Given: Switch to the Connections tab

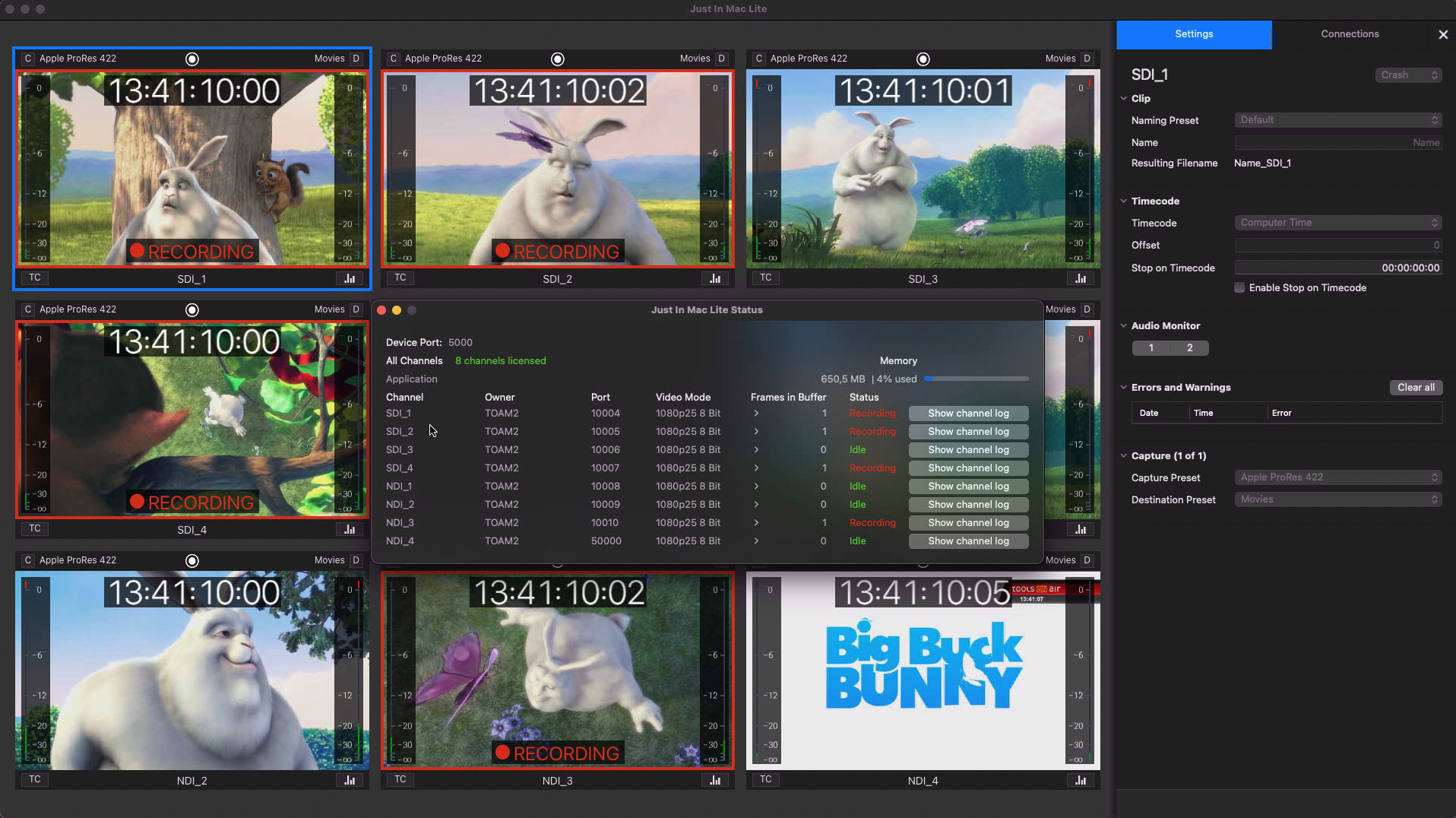Looking at the screenshot, I should pyautogui.click(x=1350, y=34).
